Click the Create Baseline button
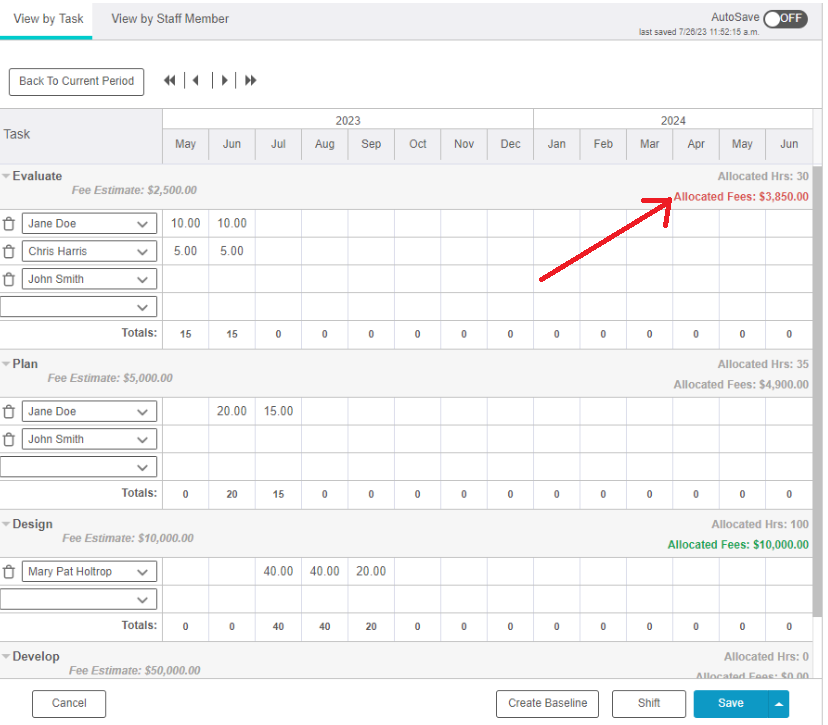 547,704
